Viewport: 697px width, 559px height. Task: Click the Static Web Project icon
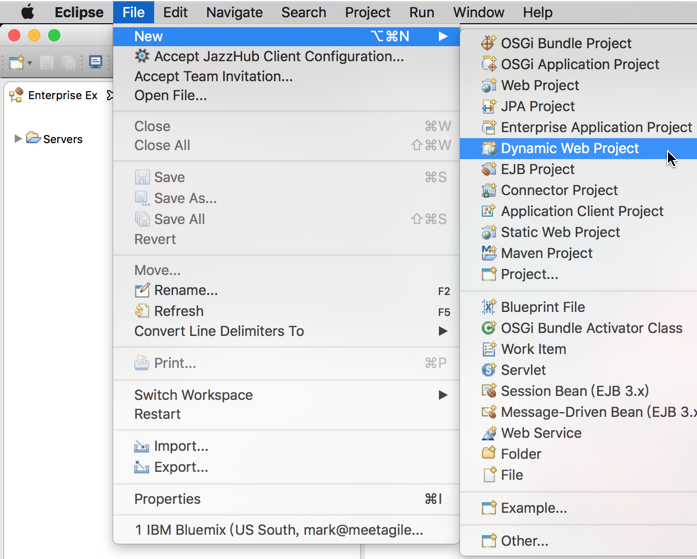[x=489, y=232]
